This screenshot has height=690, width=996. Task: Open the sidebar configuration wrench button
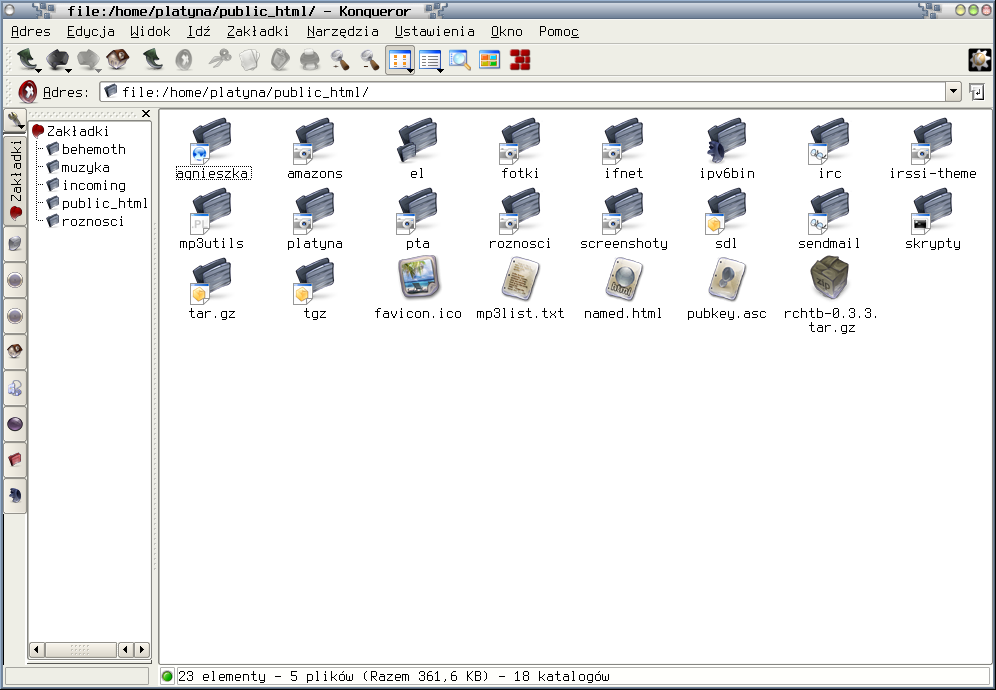(15, 119)
